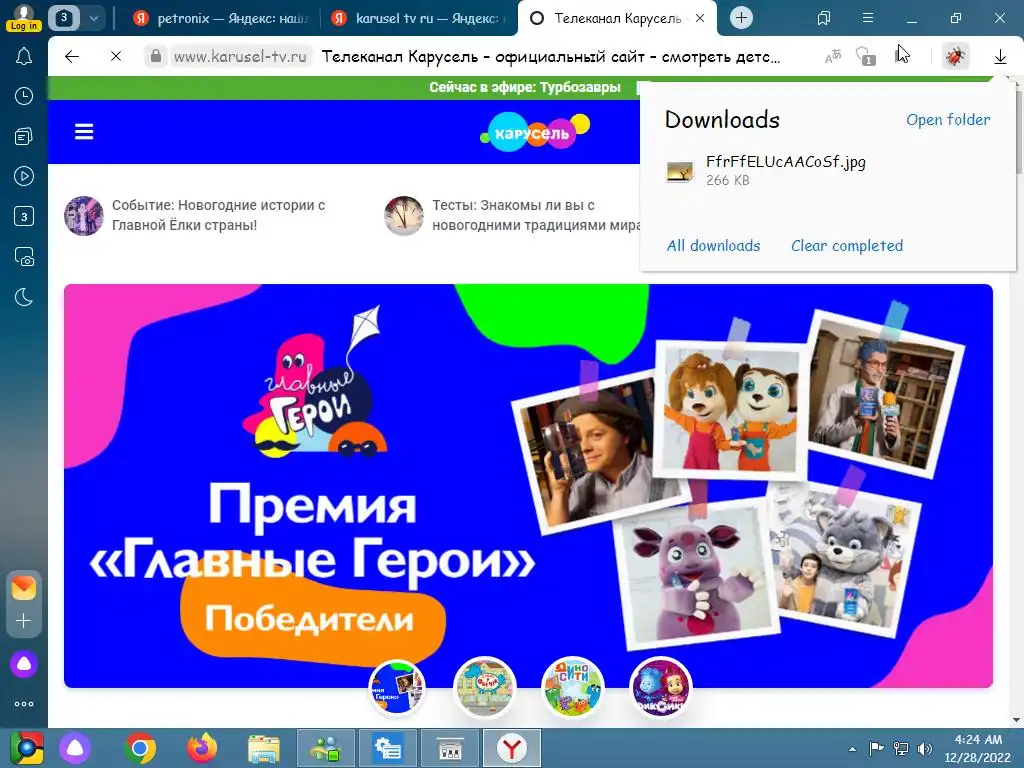Expand the tab group dropdown arrow

click(93, 18)
